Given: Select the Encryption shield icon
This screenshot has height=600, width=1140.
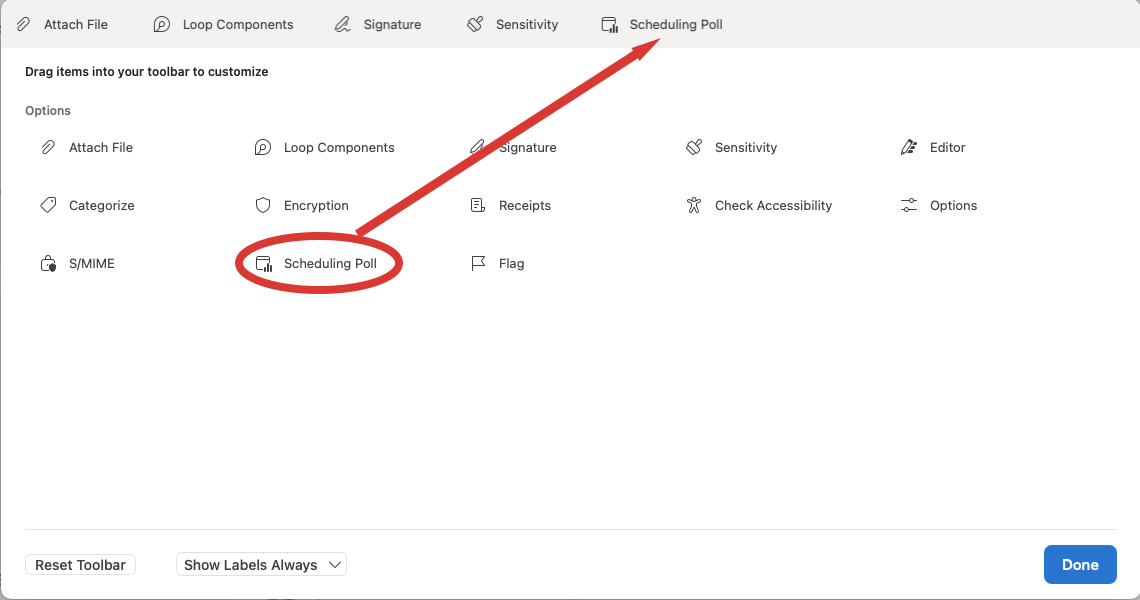Looking at the screenshot, I should click(263, 206).
